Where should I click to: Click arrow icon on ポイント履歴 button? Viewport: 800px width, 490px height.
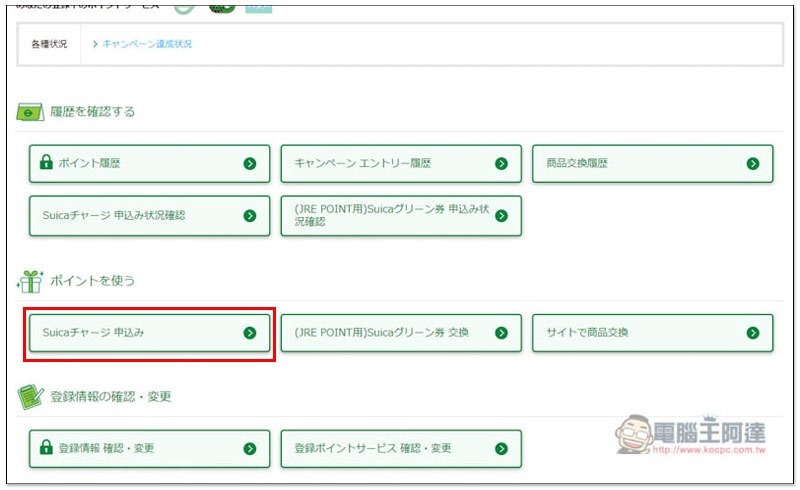point(249,163)
